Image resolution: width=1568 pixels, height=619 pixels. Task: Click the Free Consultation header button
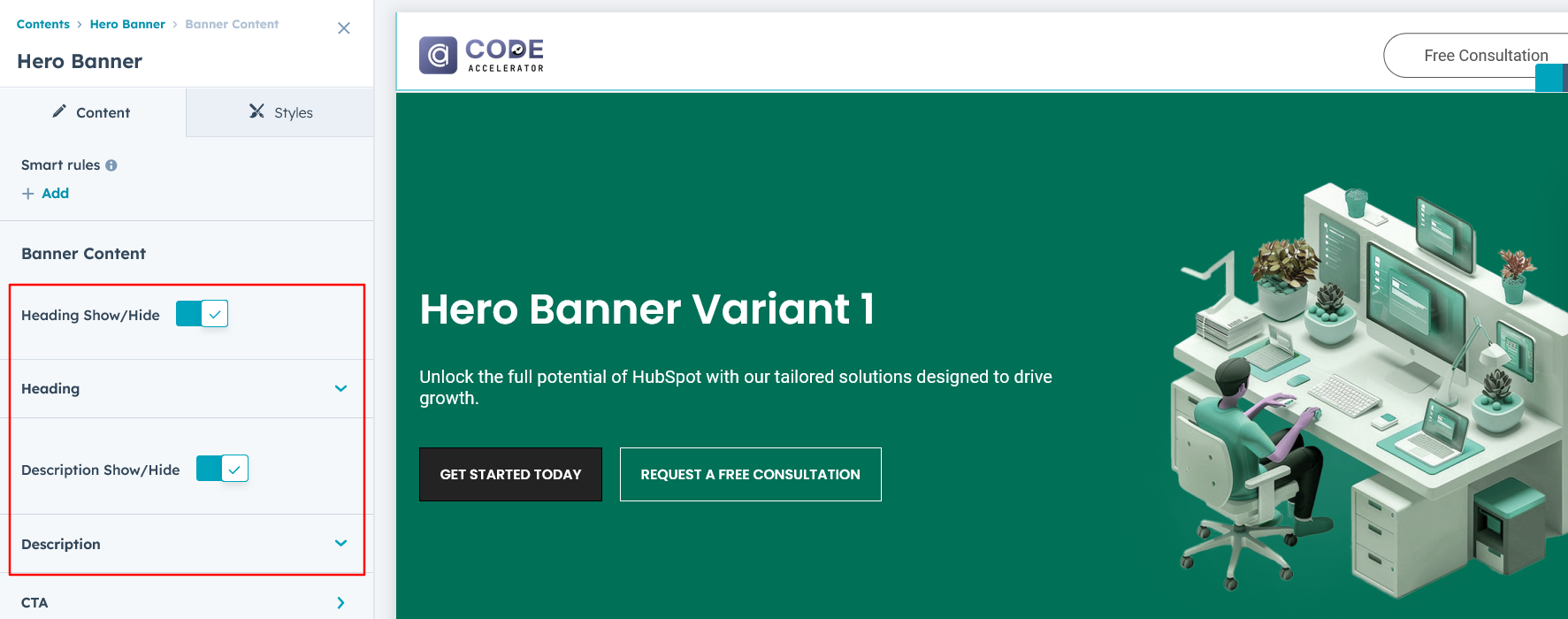pos(1477,56)
